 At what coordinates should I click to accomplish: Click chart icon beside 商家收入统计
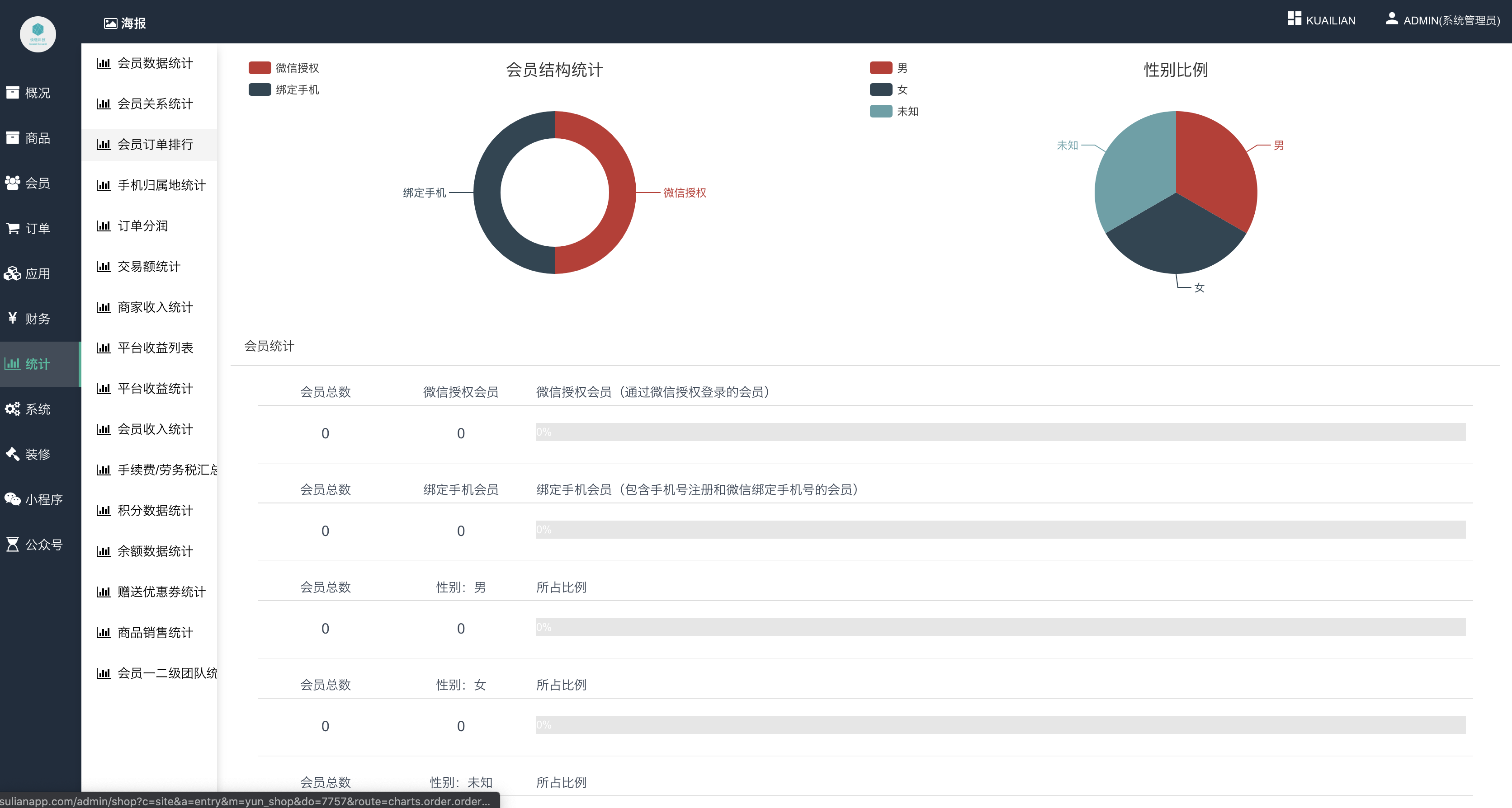[103, 307]
